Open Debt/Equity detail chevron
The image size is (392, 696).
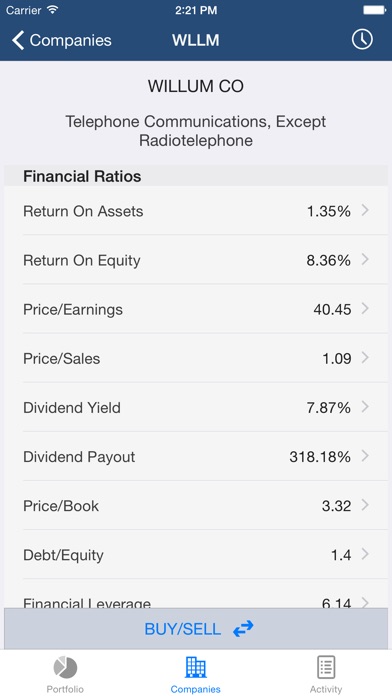[x=365, y=554]
